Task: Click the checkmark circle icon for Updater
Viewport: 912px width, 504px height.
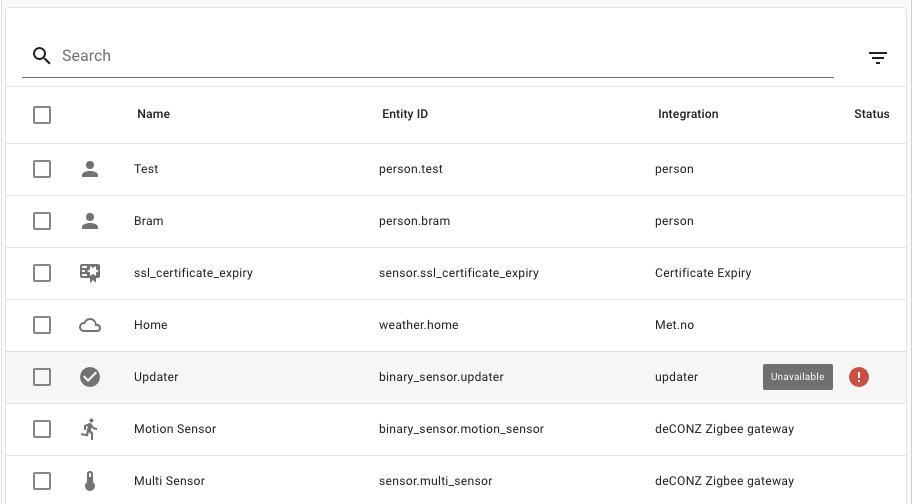Action: pyautogui.click(x=90, y=377)
